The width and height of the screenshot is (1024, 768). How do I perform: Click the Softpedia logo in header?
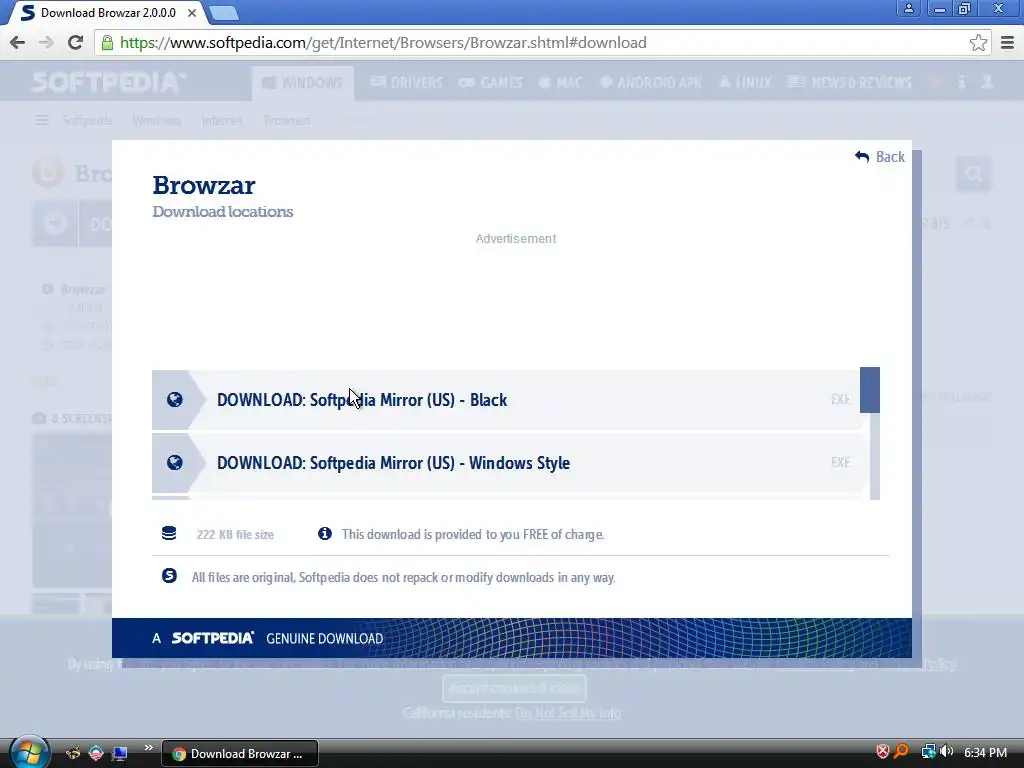coord(108,82)
